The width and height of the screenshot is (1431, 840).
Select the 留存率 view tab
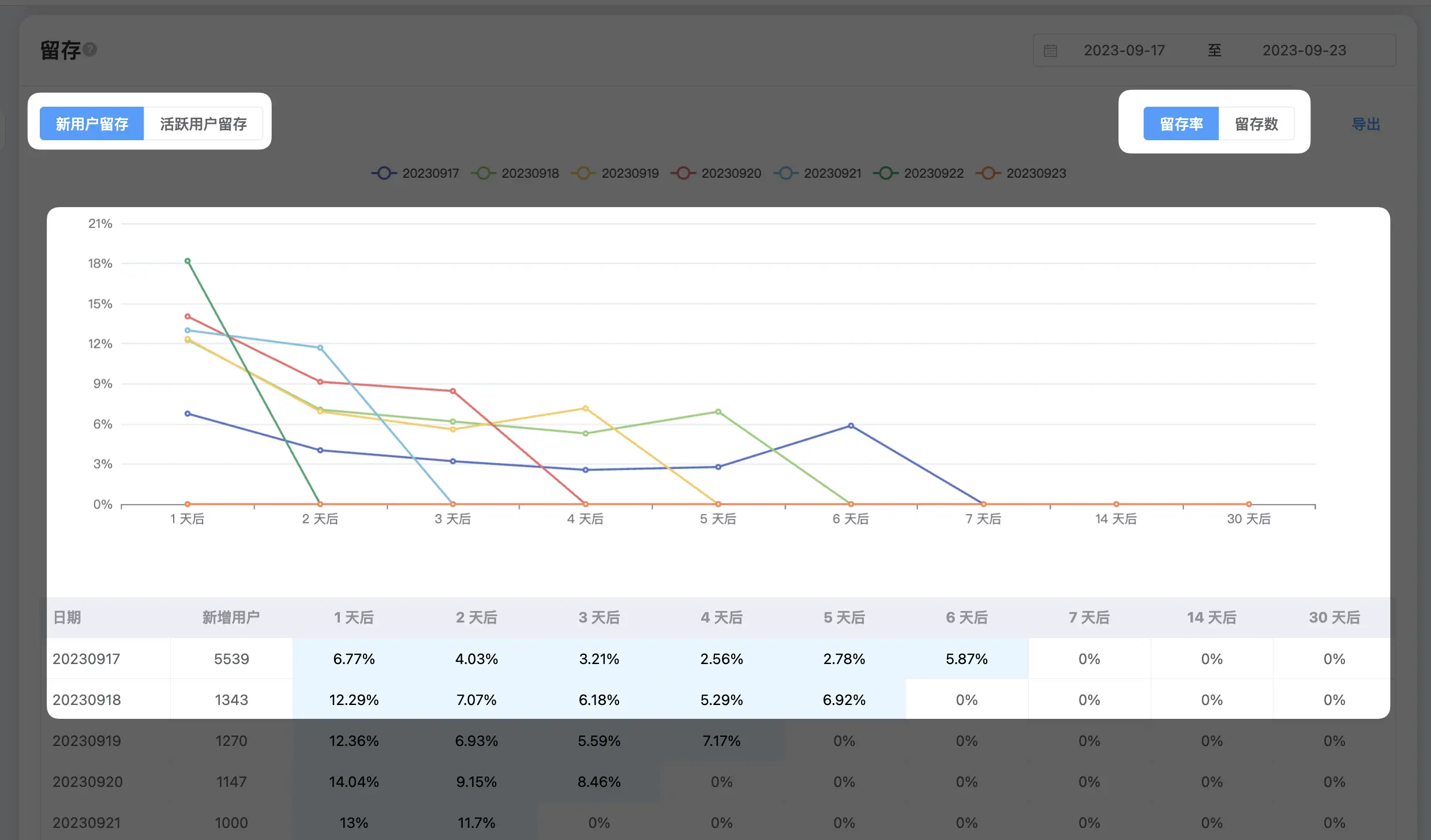[1181, 123]
